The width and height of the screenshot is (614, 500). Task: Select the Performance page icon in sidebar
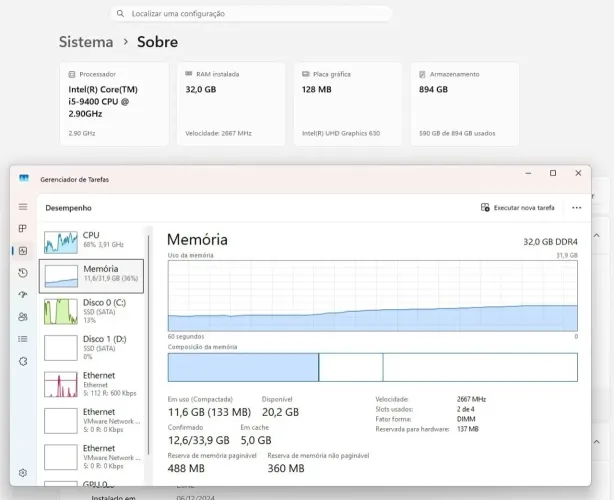[23, 251]
